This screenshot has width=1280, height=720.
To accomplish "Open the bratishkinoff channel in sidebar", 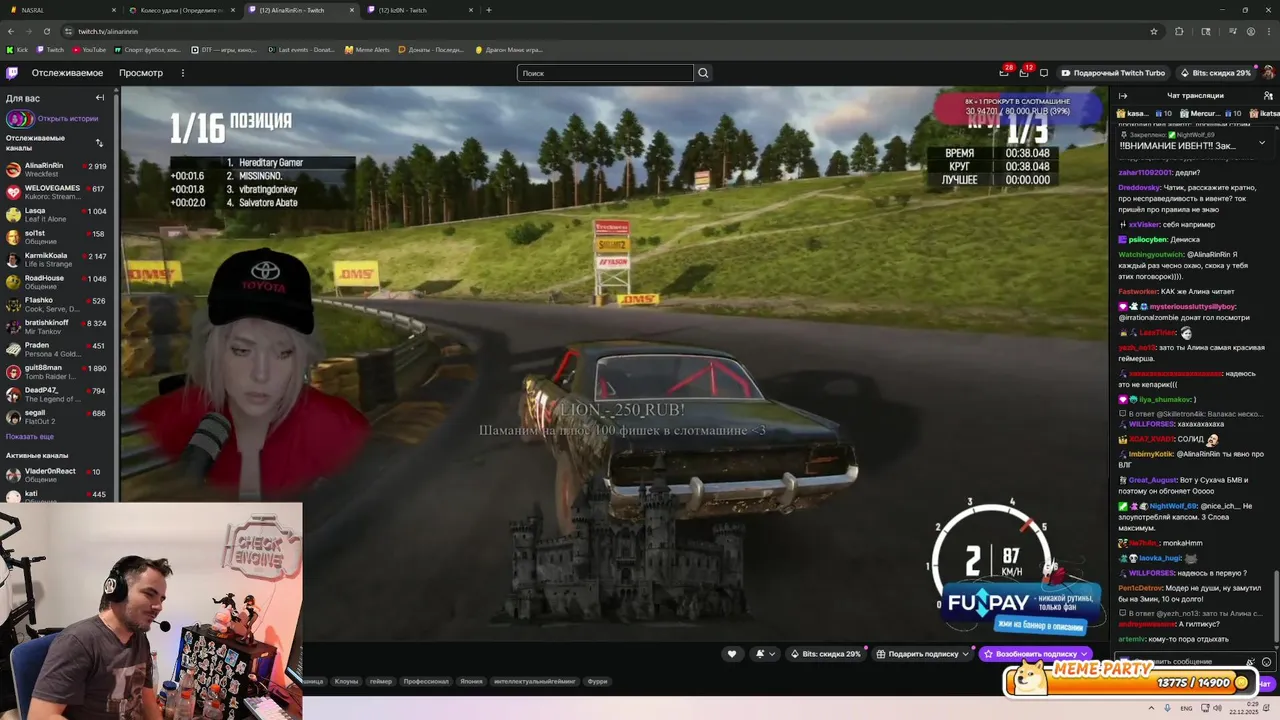I will click(x=59, y=327).
